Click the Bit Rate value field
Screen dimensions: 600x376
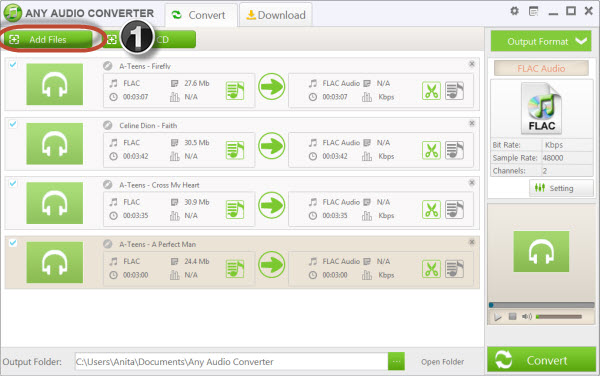click(x=567, y=145)
